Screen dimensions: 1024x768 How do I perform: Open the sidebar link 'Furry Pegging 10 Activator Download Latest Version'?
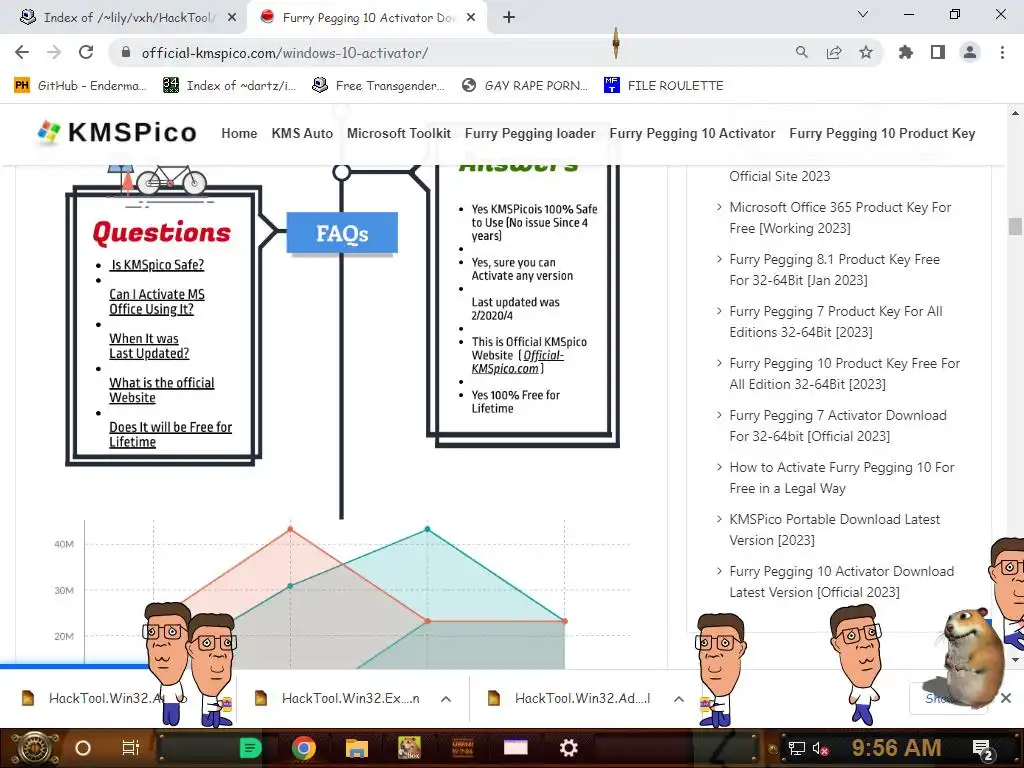point(841,582)
